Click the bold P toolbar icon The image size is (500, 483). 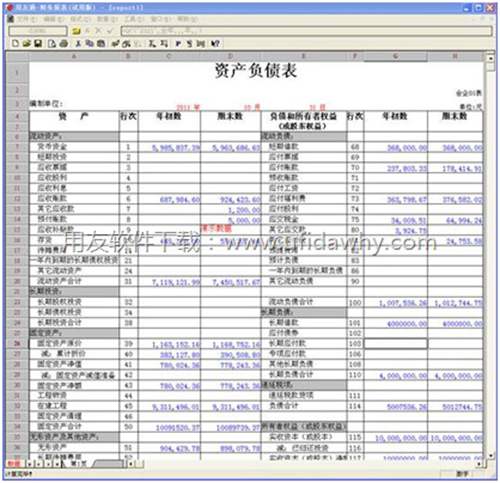pos(178,44)
